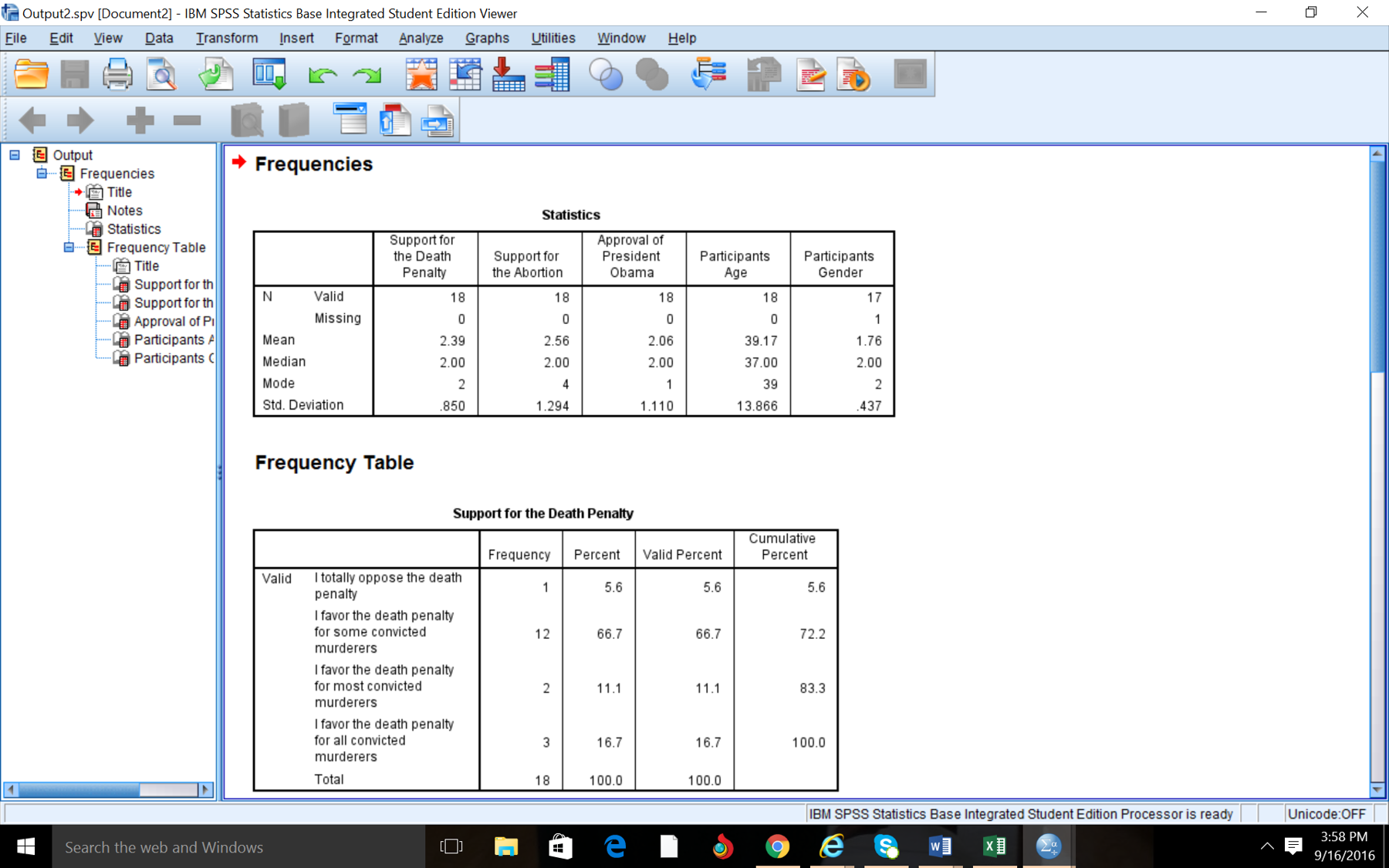Select the Approval of President output item
The image size is (1389, 868).
172,321
